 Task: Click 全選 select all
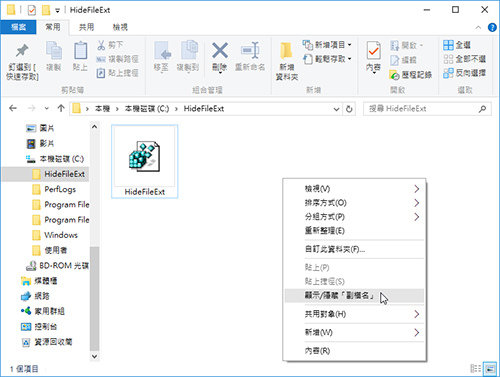tap(457, 45)
